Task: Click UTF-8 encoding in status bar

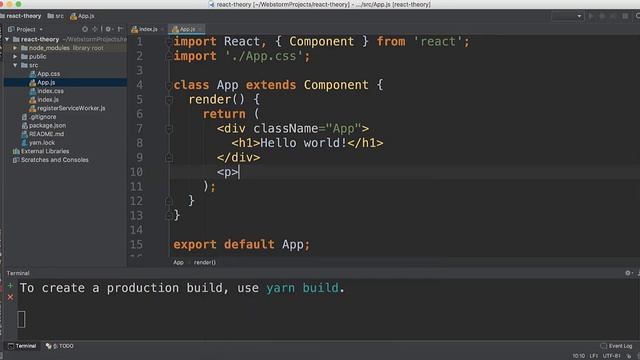Action: coord(612,356)
